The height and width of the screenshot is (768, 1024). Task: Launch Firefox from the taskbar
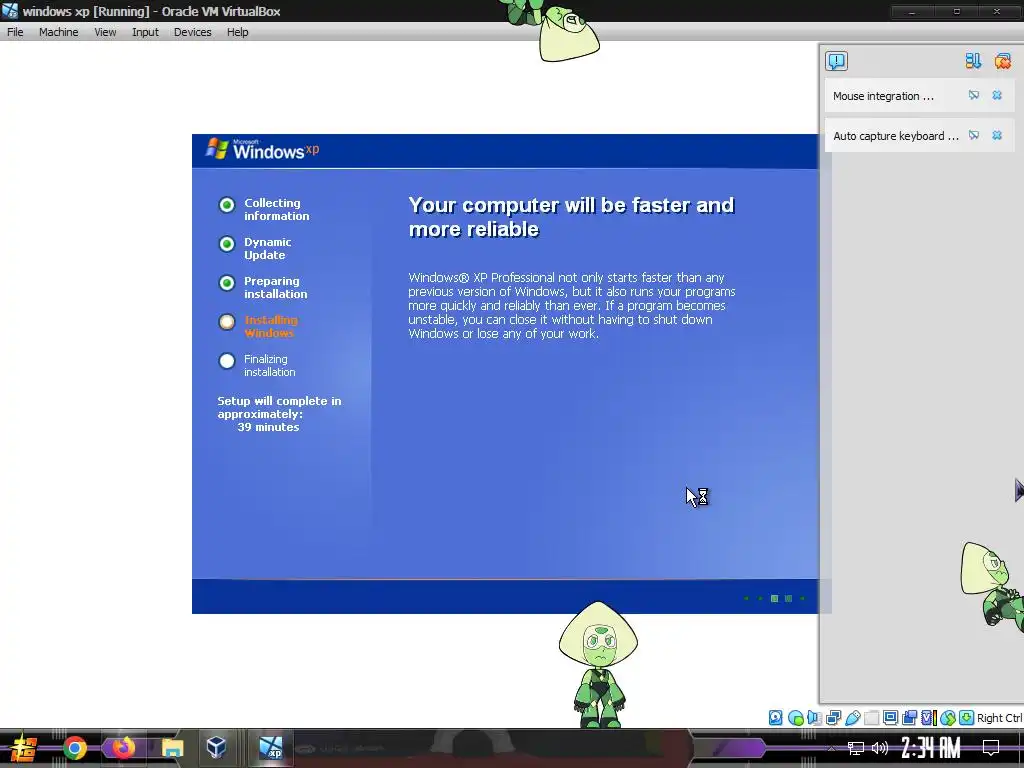(123, 748)
